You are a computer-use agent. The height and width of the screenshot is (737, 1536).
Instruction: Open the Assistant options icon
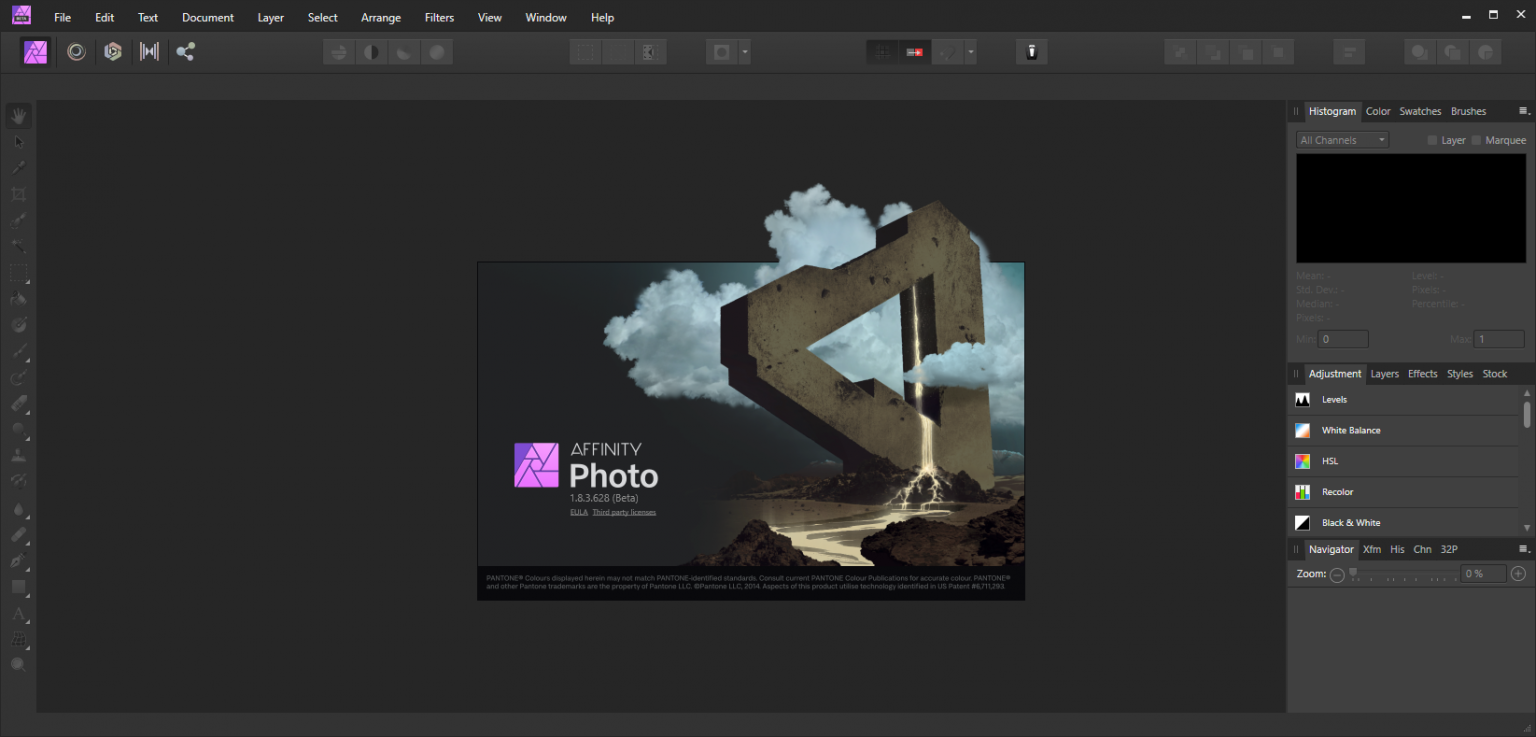(1031, 52)
